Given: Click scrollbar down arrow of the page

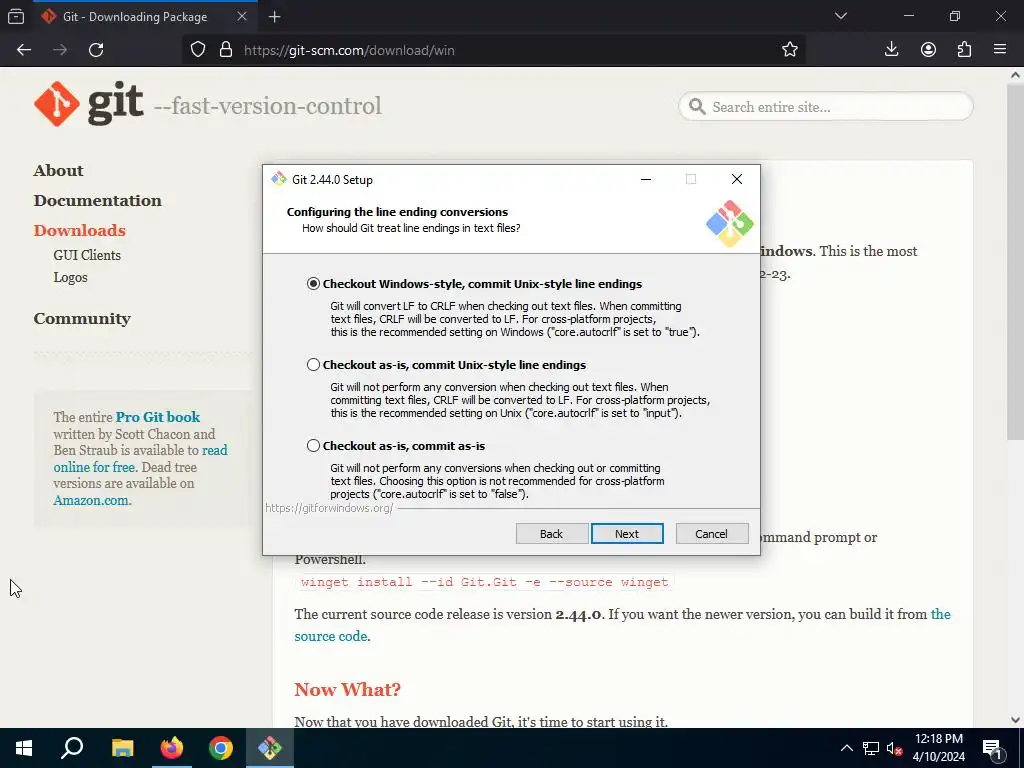Looking at the screenshot, I should click(1015, 720).
